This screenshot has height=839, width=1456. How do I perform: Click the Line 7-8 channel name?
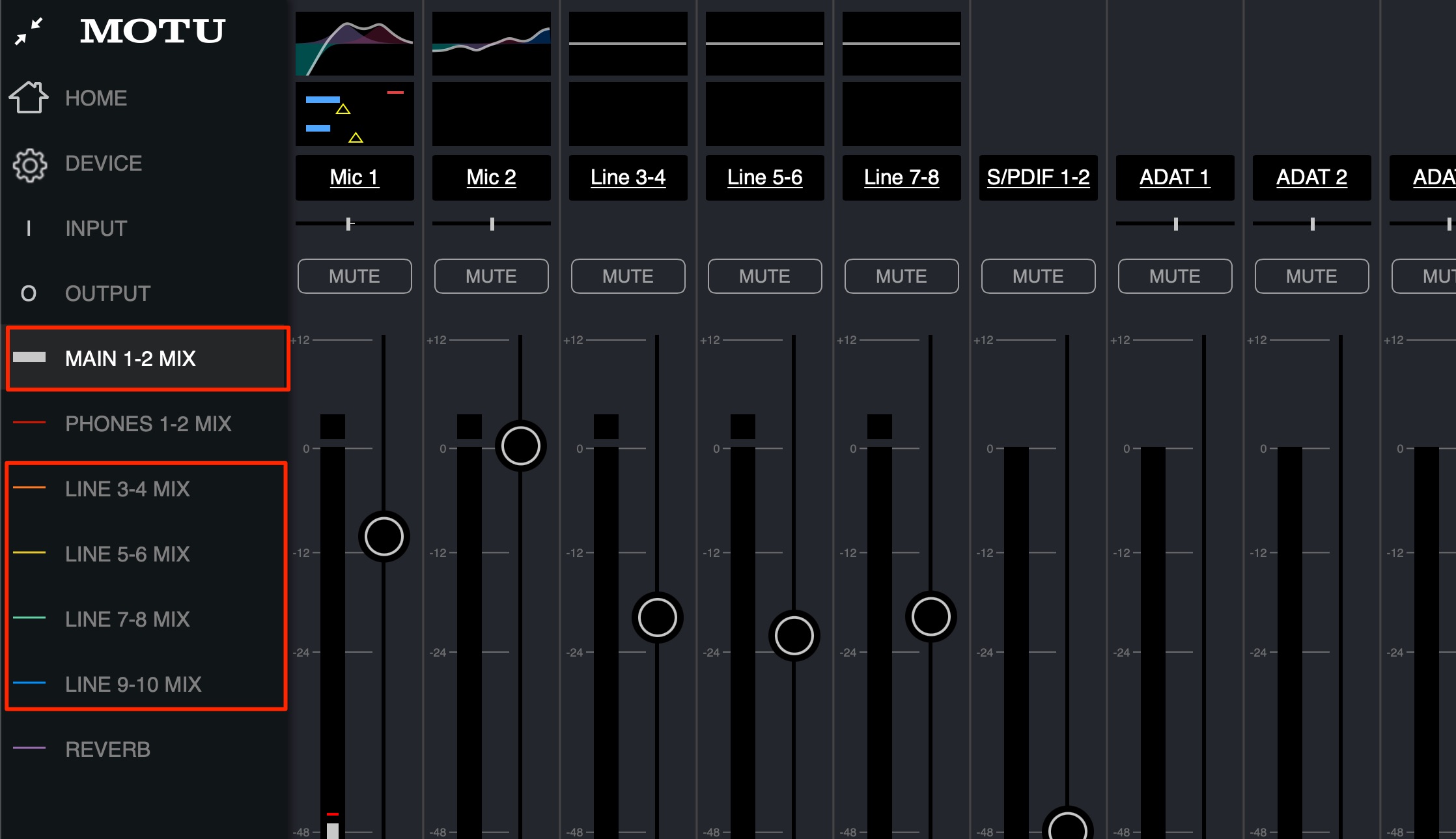pyautogui.click(x=902, y=177)
